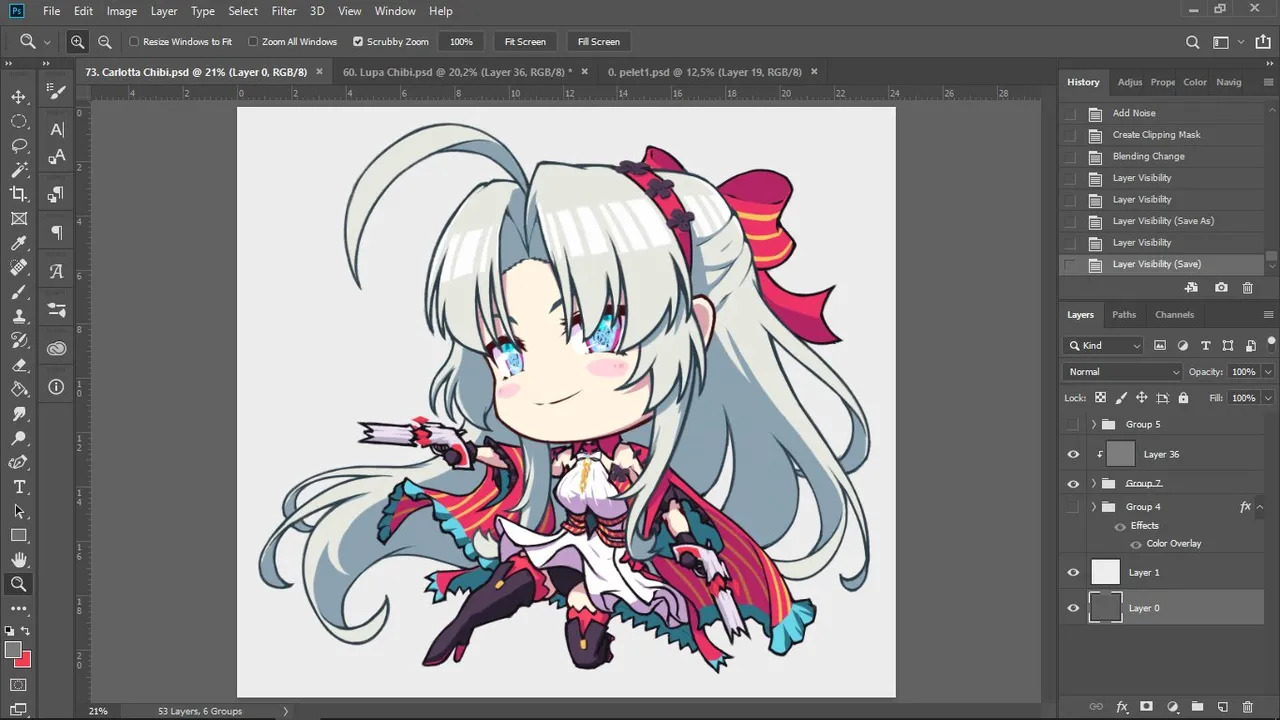
Task: Open the Creative Cloud Libraries panel
Action: tap(57, 348)
